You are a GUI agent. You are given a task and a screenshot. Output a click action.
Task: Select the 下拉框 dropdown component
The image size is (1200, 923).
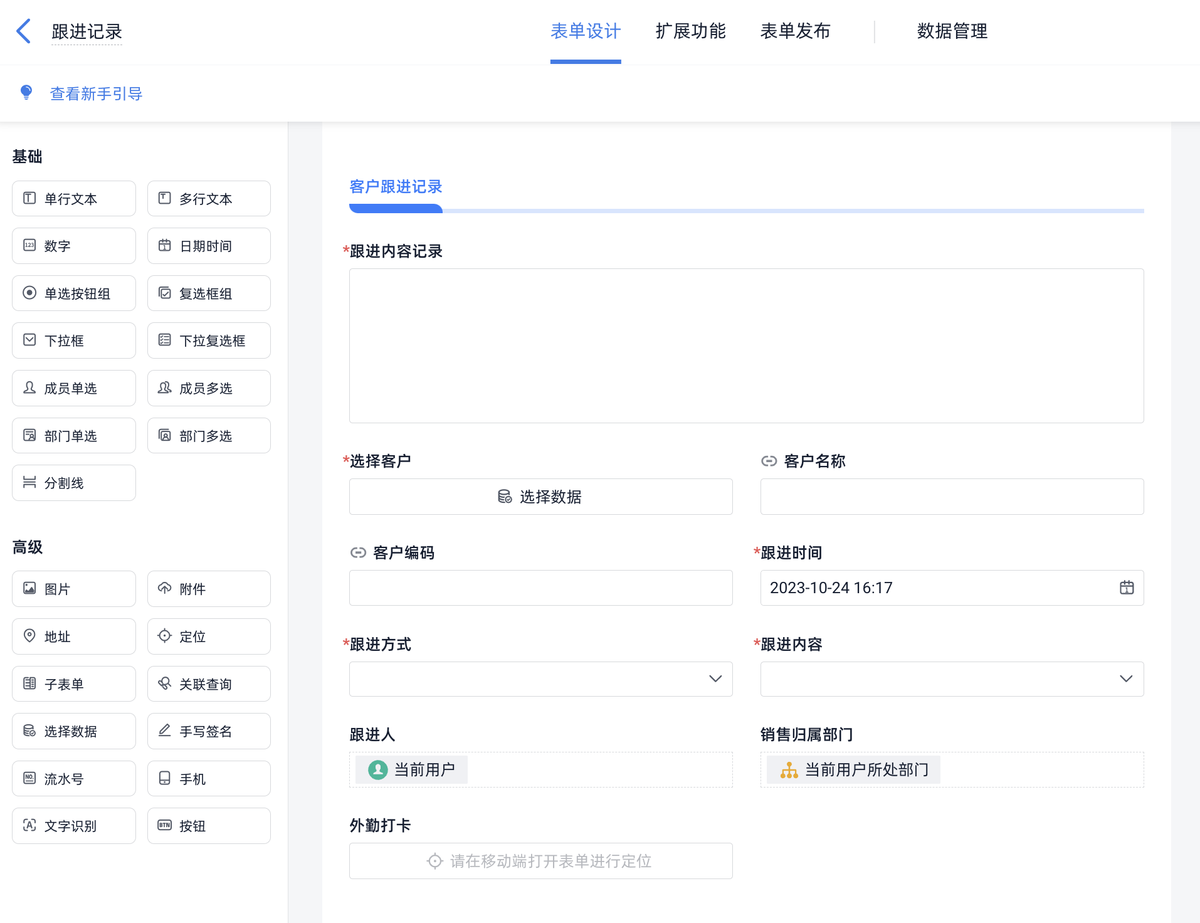[x=74, y=341]
